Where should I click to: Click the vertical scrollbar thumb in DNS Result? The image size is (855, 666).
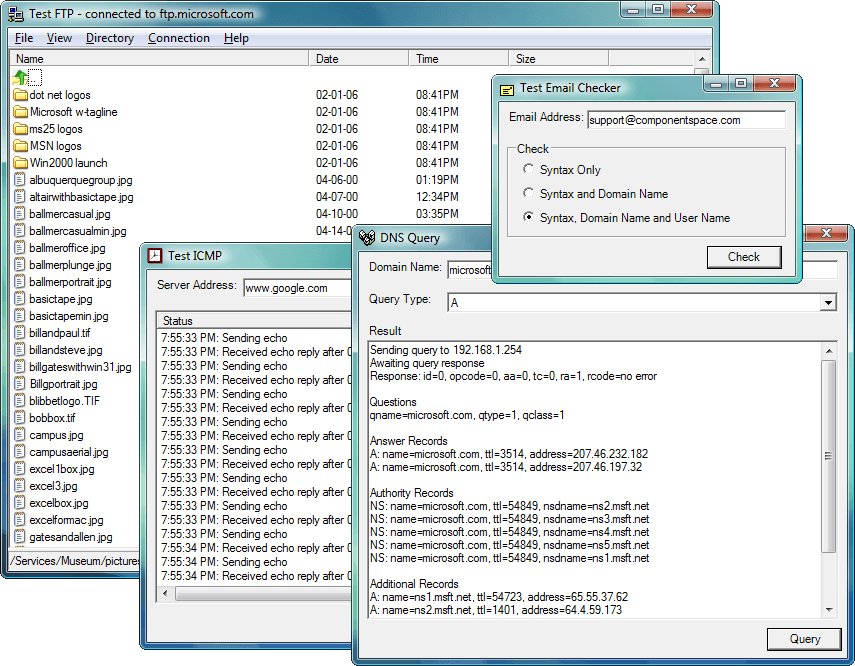click(828, 456)
